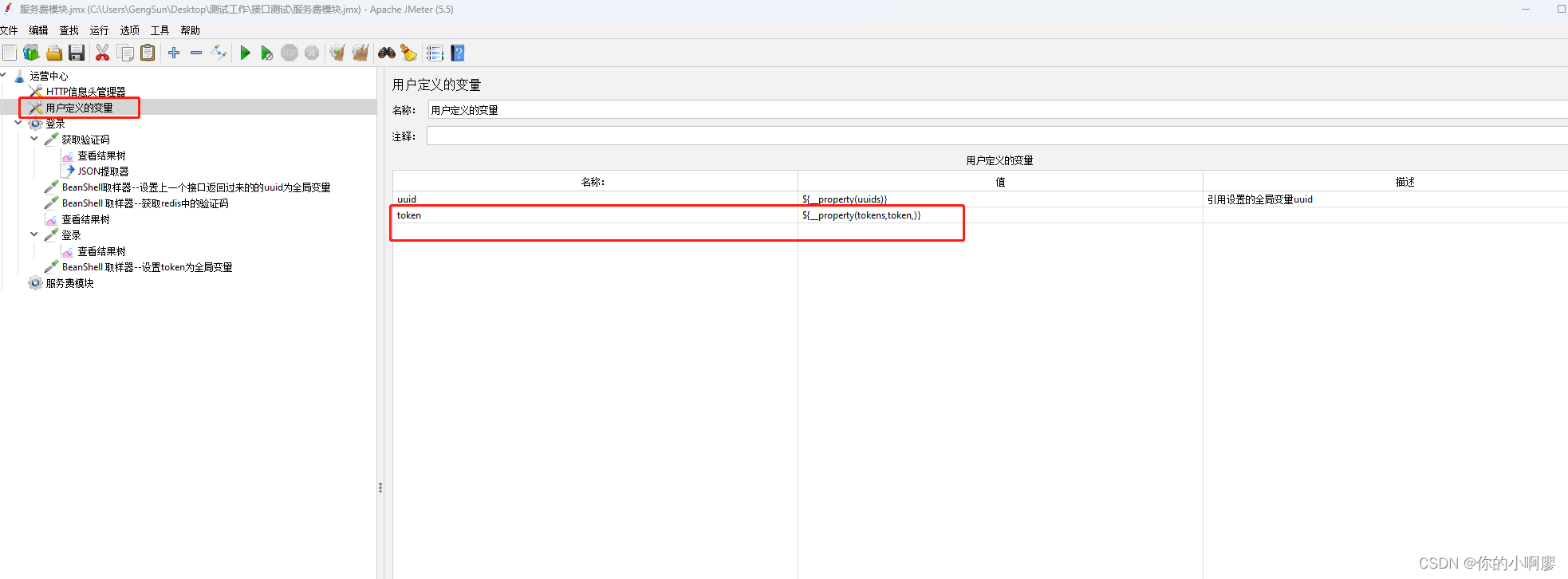Select BeanShell 取样器 获取redis中的验证码
This screenshot has height=579, width=1568.
pos(145,203)
